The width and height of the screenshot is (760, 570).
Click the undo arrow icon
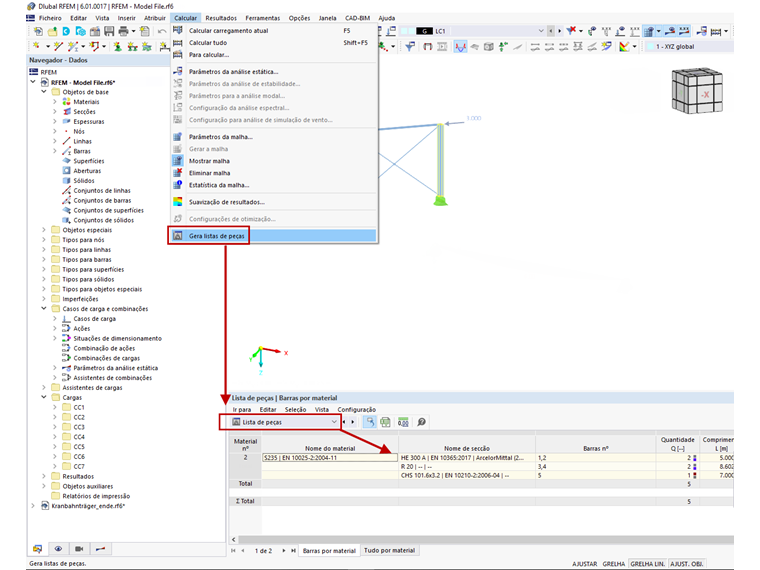(x=162, y=32)
